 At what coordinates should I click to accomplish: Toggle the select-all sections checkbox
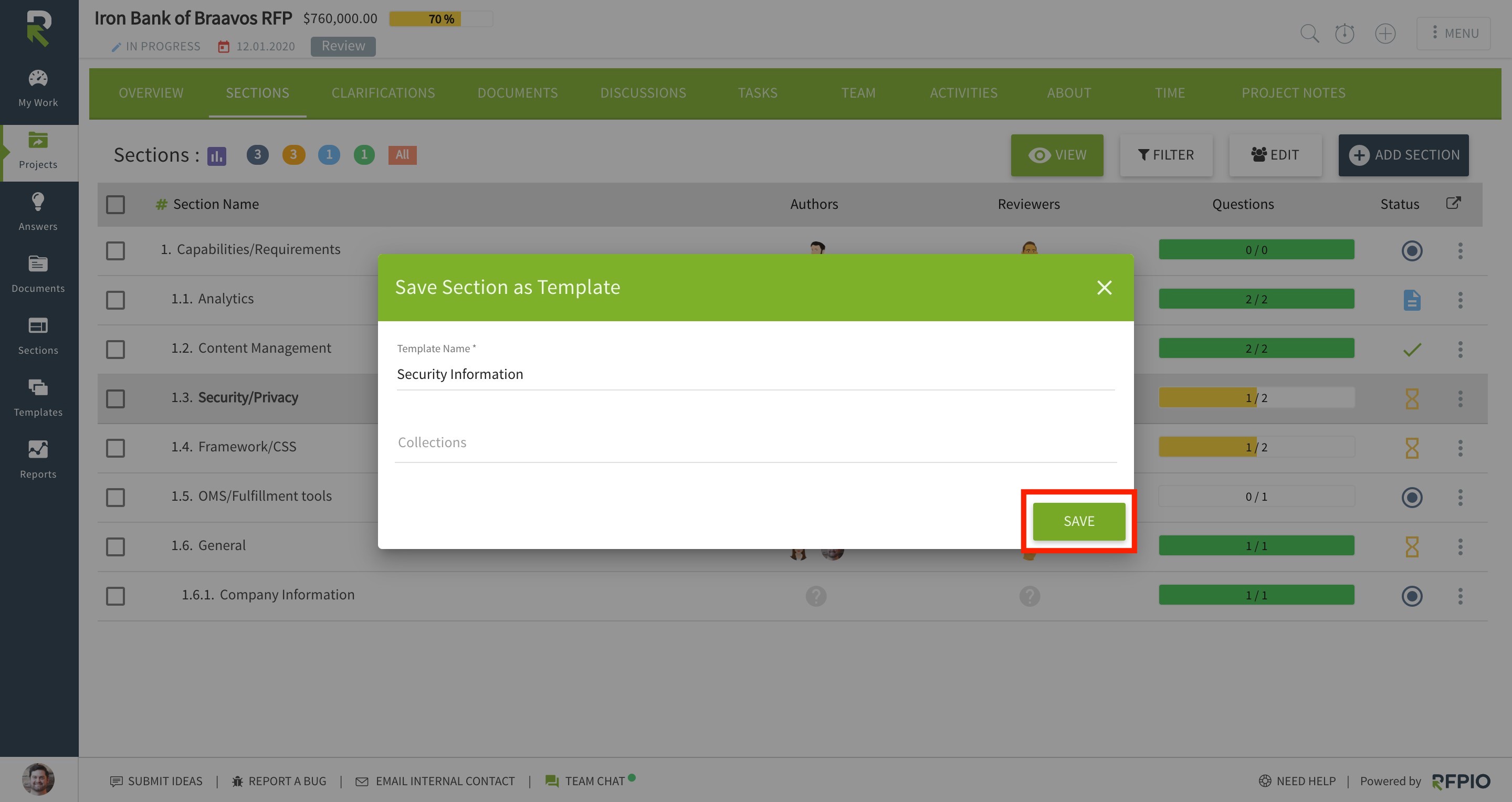(x=115, y=204)
